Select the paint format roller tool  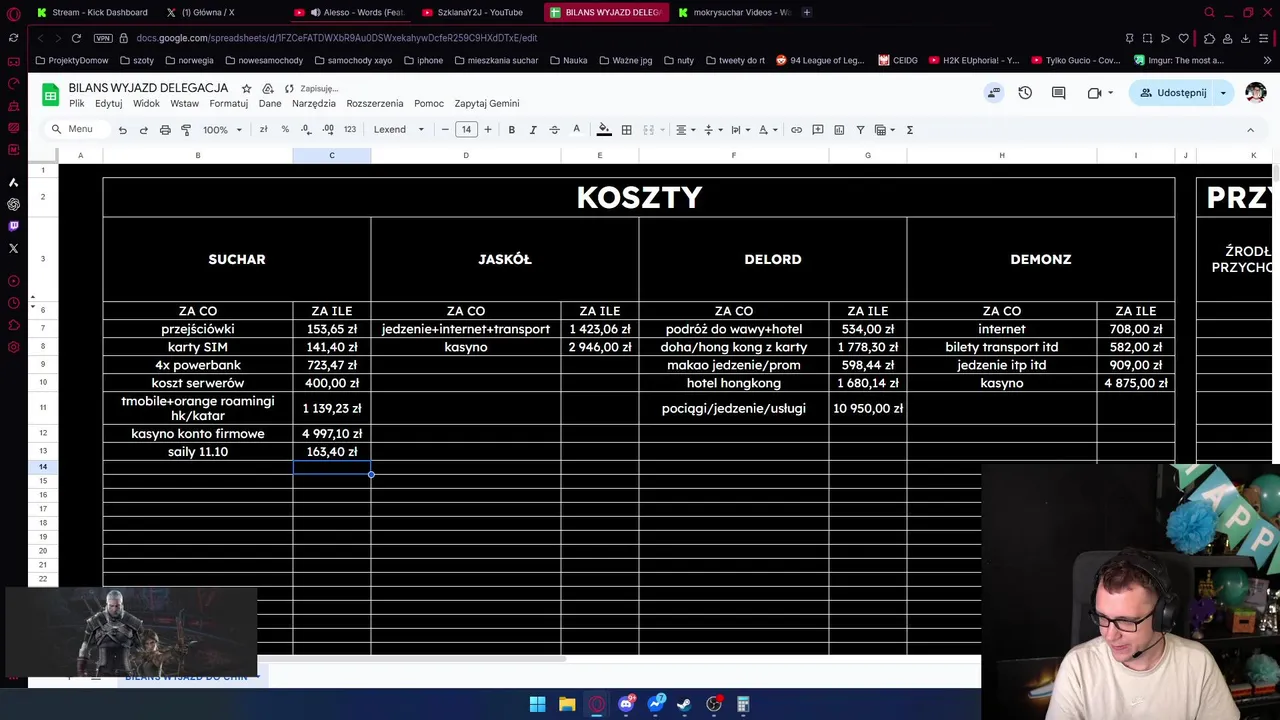point(186,130)
